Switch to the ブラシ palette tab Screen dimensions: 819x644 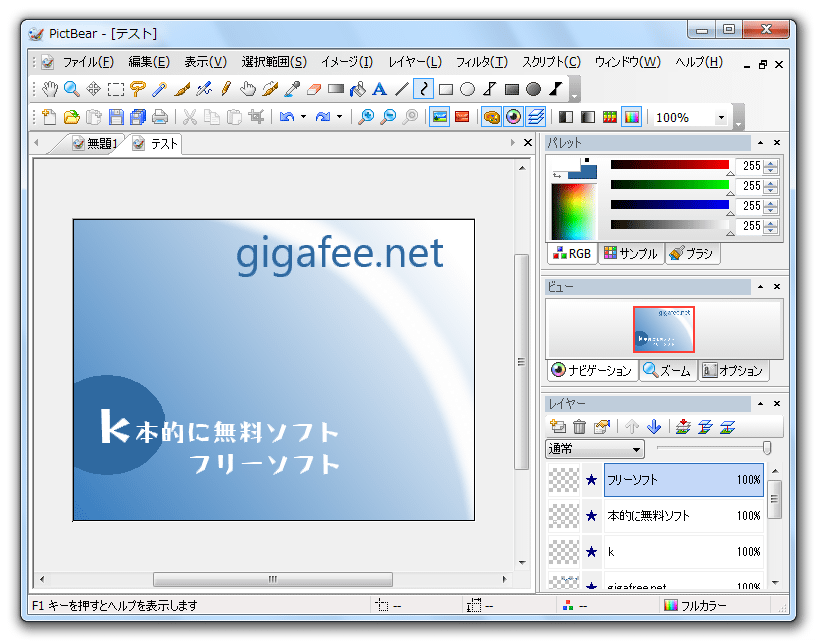tap(692, 253)
